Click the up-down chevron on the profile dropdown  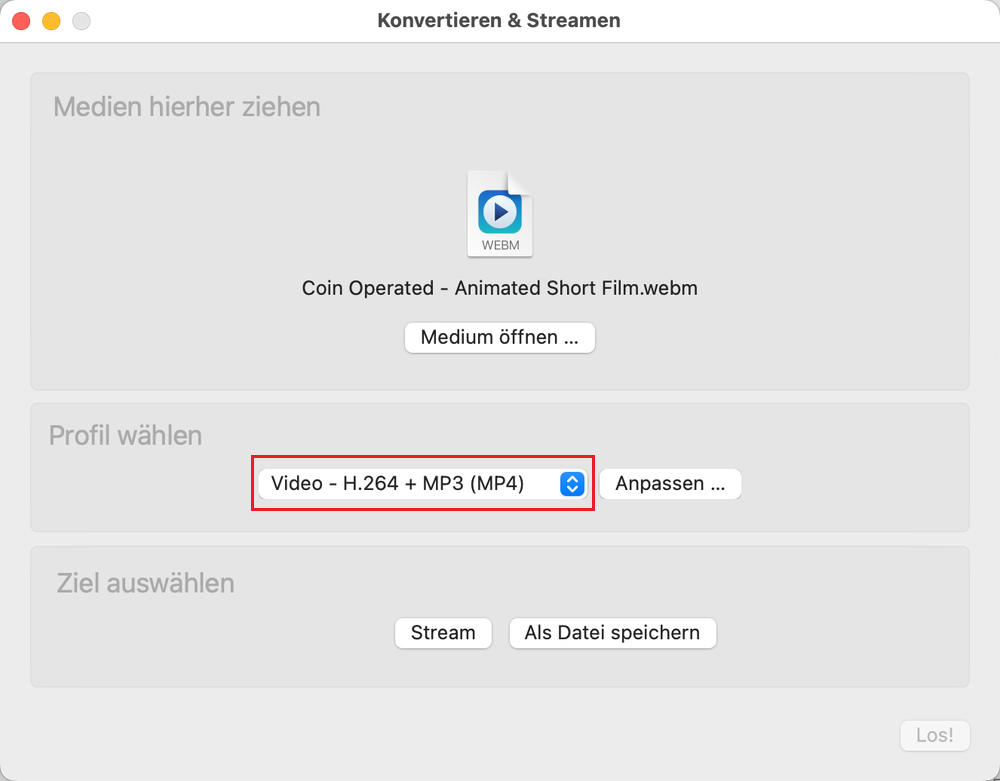[x=572, y=483]
